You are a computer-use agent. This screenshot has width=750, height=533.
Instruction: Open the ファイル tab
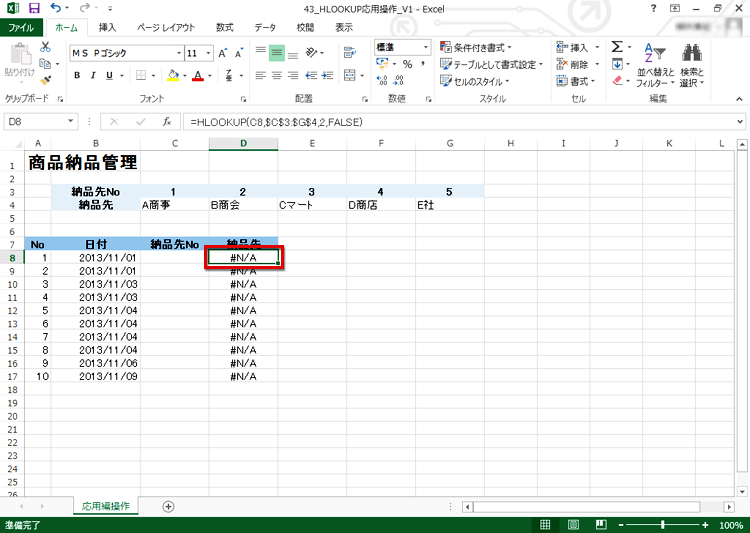21,28
